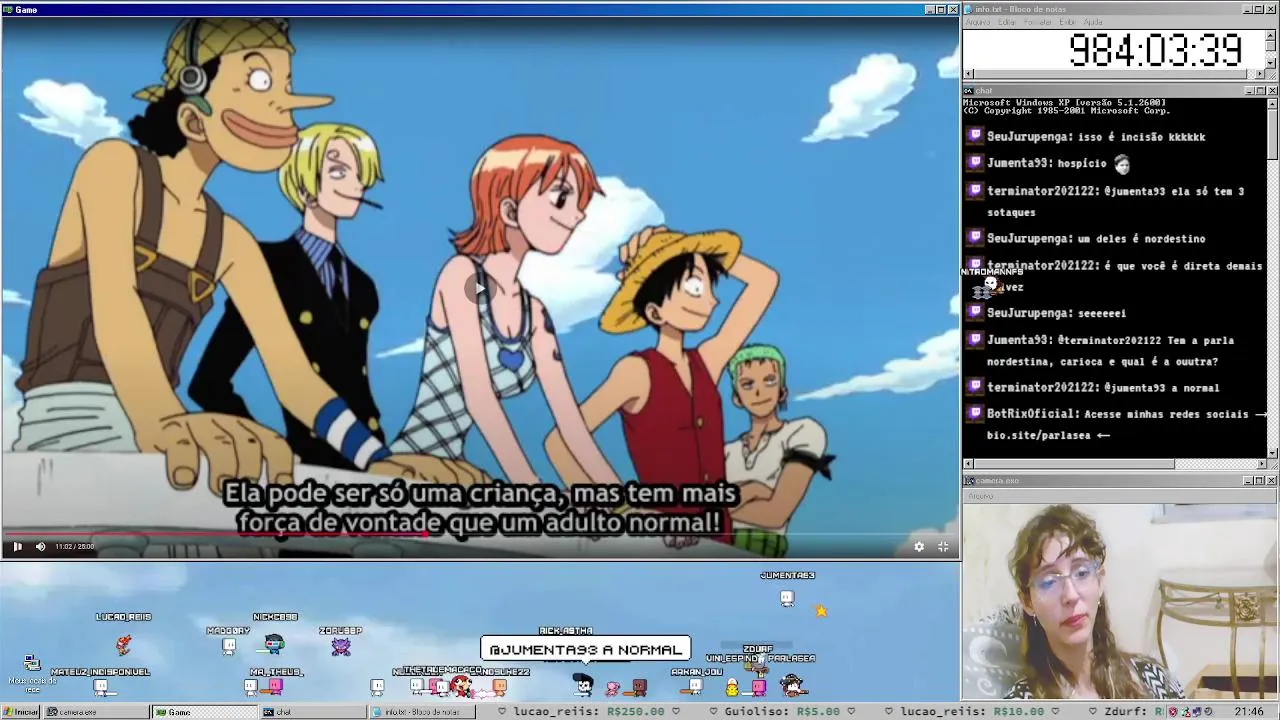Switch to Game taskbar button
This screenshot has width=1280, height=720.
coord(204,712)
